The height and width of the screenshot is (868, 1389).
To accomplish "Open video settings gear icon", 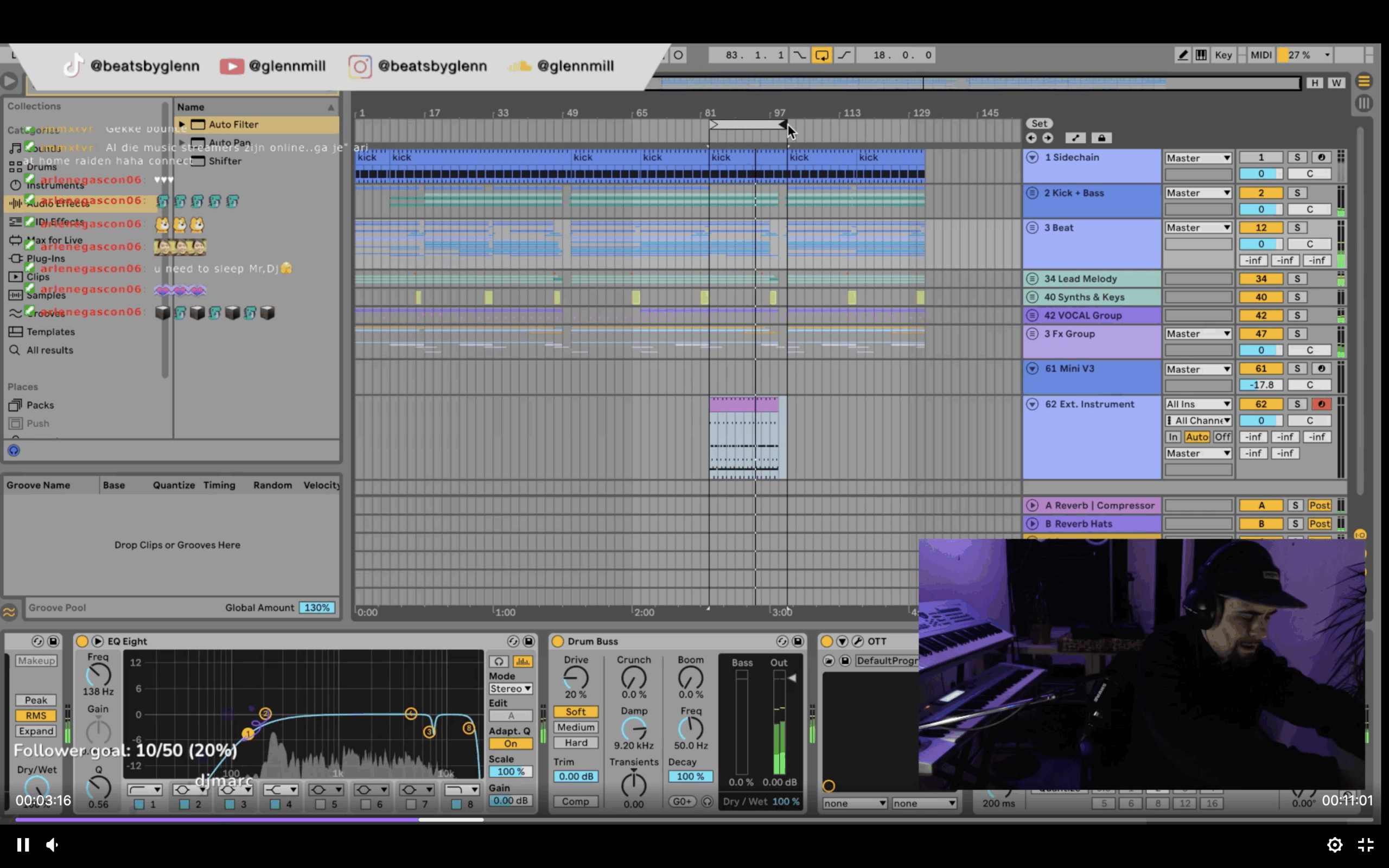I will pos(1335,845).
